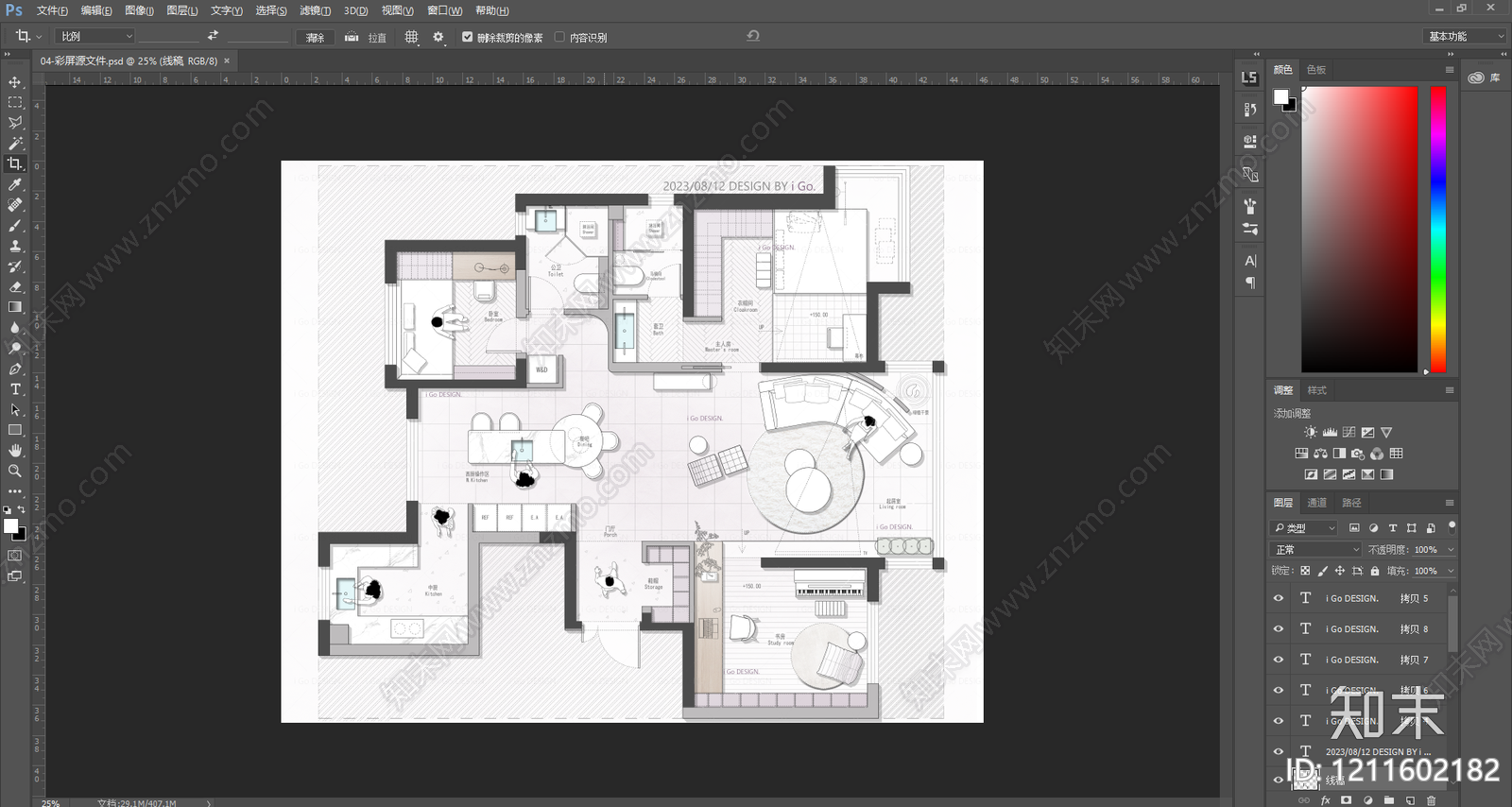Viewport: 1512px width, 807px height.
Task: Select the Clone Stamp tool
Action: click(x=15, y=247)
